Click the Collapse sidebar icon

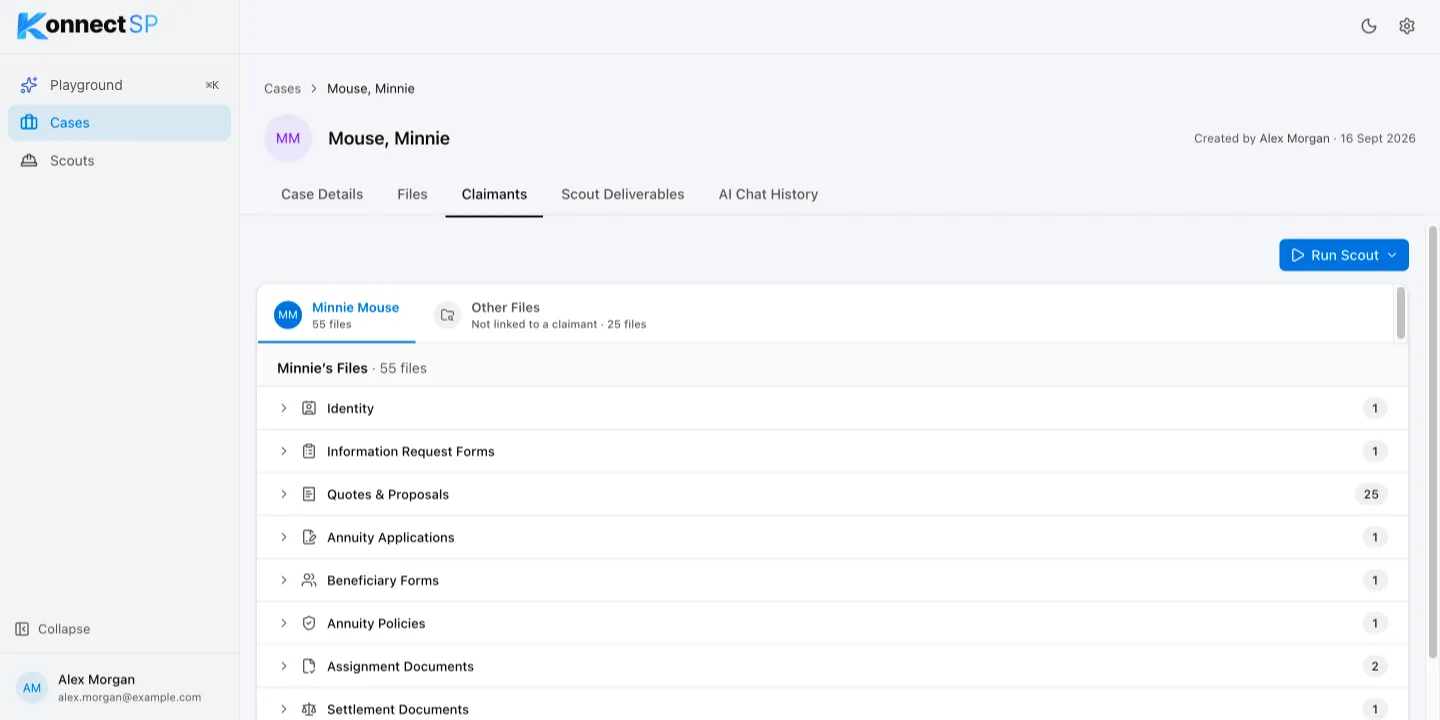[x=22, y=629]
